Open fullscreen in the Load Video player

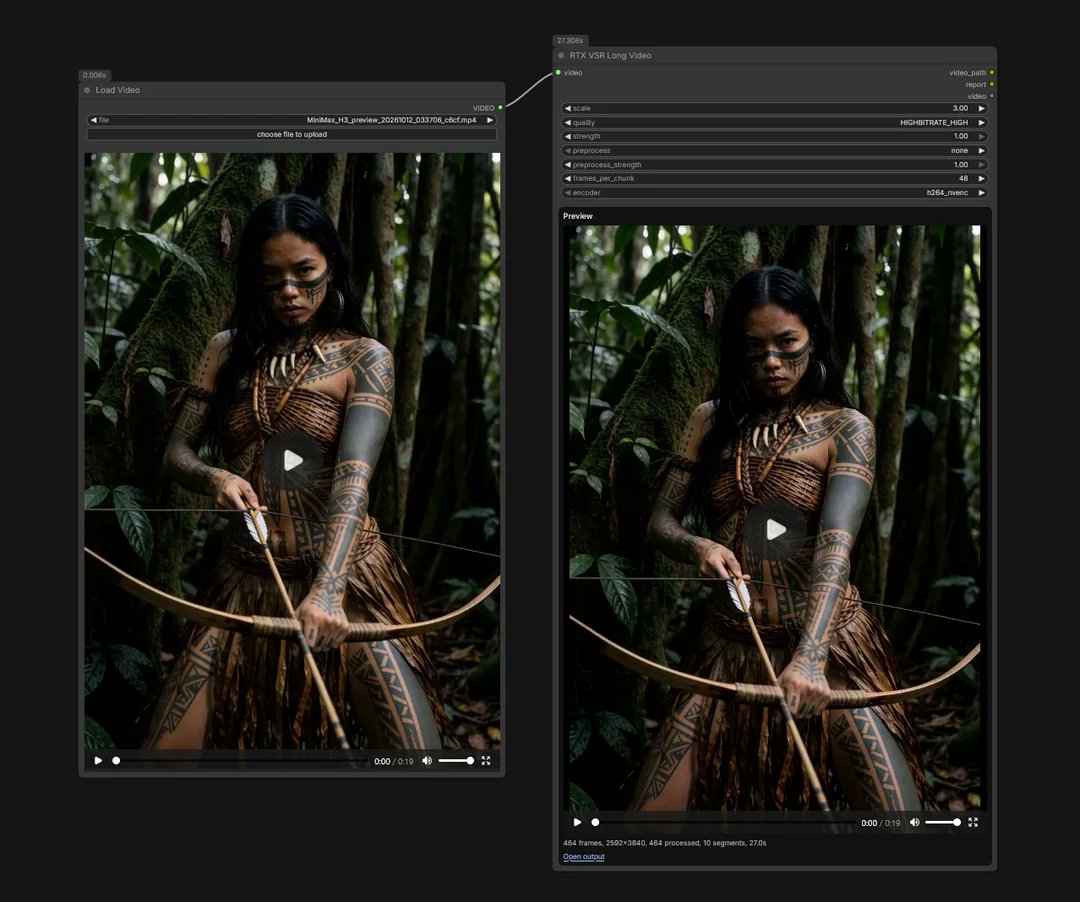click(x=486, y=761)
